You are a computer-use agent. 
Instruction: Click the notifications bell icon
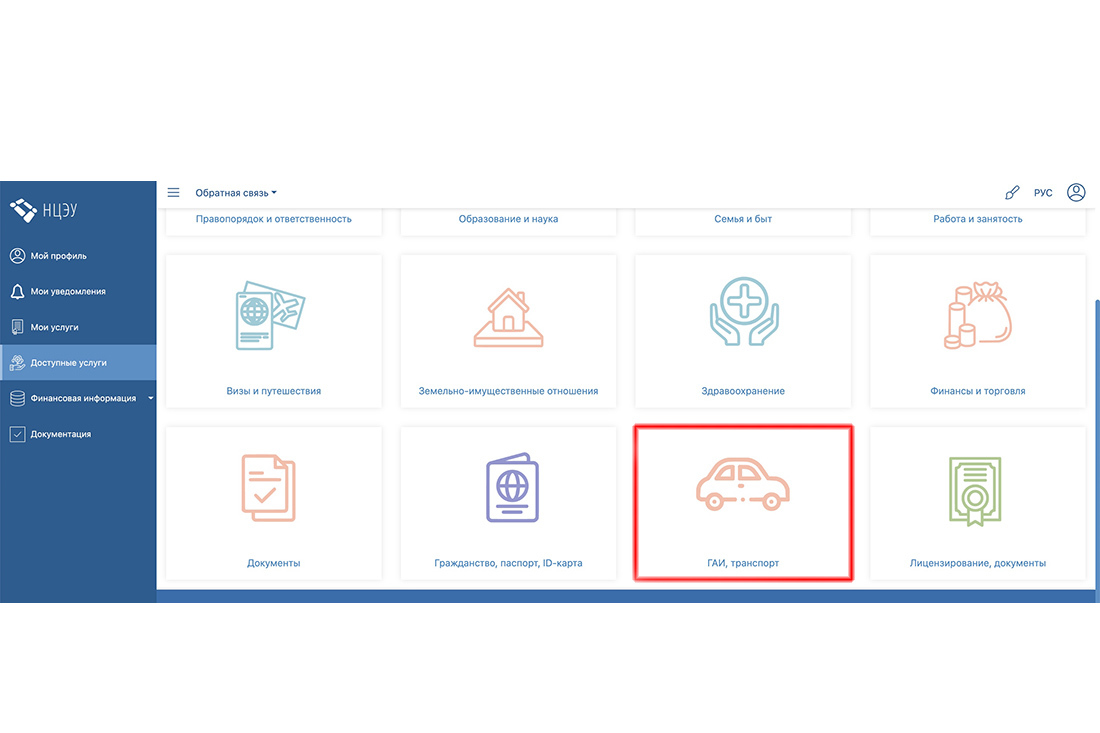coord(18,291)
